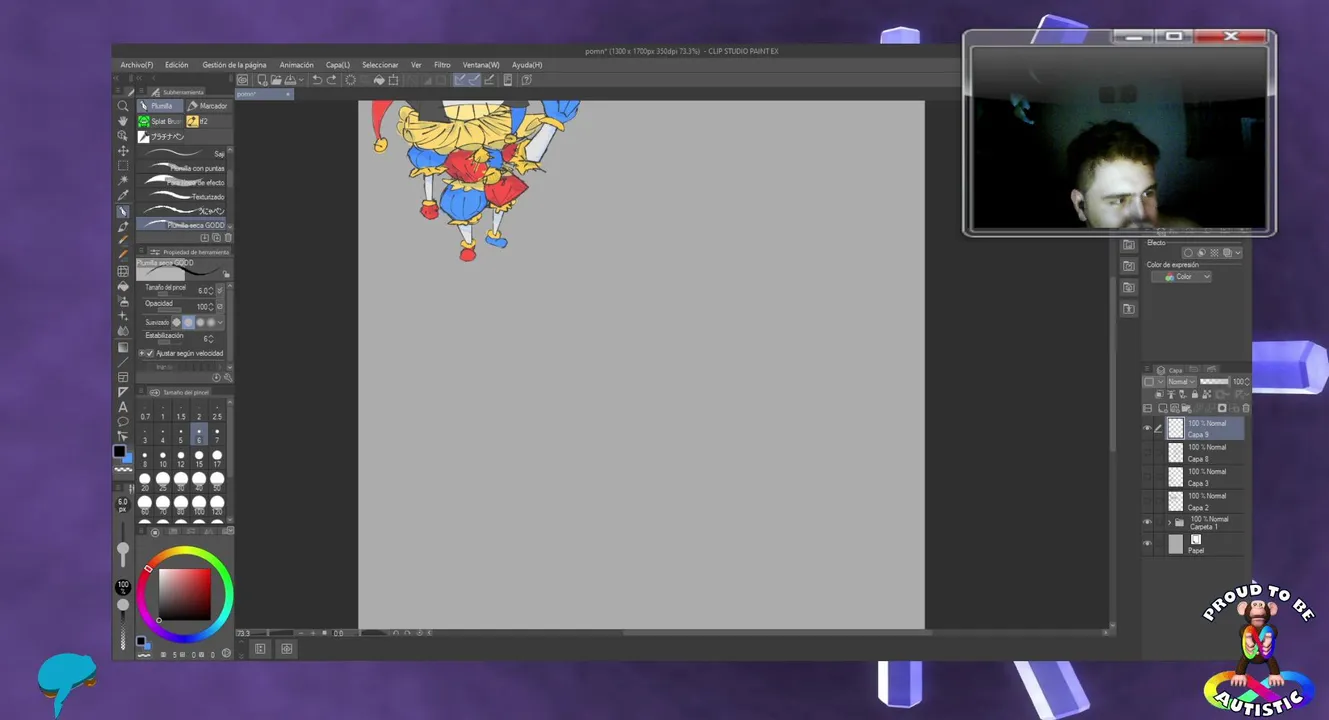Duplicate sub tool icon
The height and width of the screenshot is (720, 1329).
tap(216, 237)
